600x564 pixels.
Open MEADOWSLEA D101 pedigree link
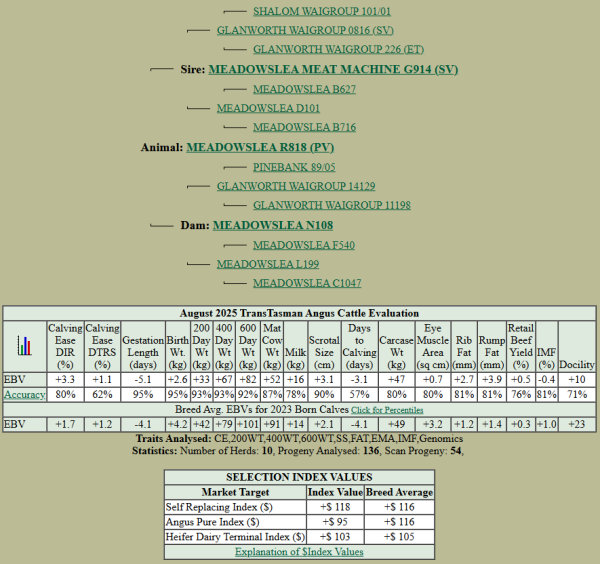(268, 108)
